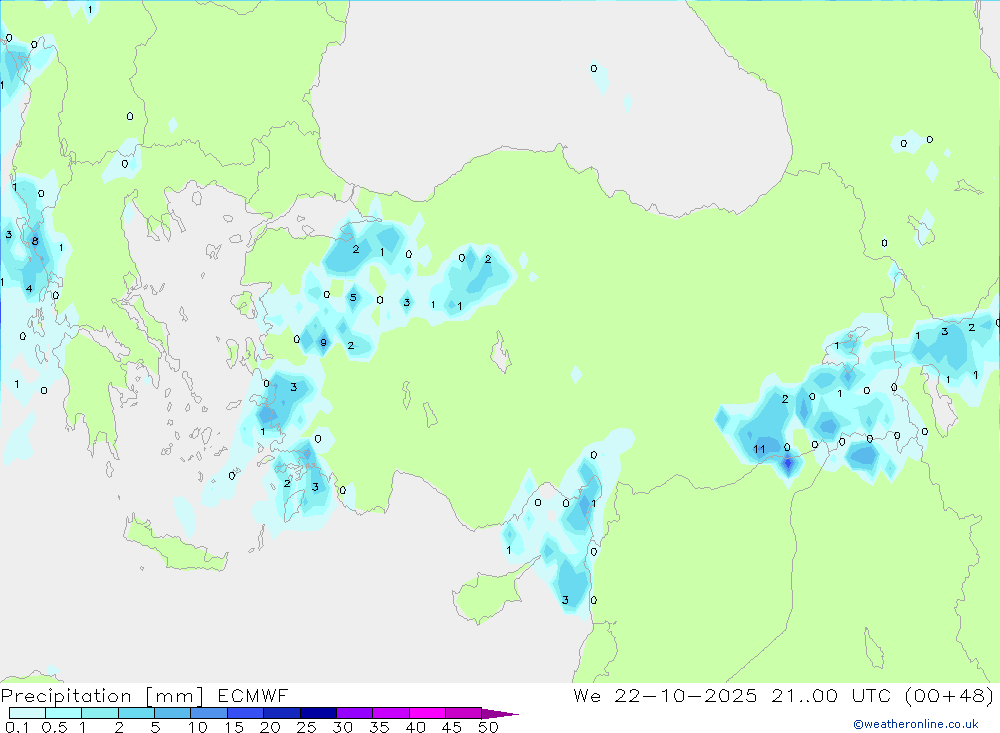Click the 'ECMWF' model label
This screenshot has height=733, width=1000.
(x=253, y=695)
